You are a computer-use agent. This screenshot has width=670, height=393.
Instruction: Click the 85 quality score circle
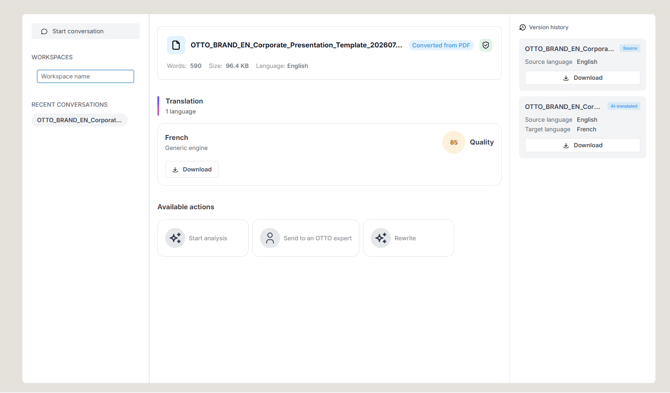point(454,142)
